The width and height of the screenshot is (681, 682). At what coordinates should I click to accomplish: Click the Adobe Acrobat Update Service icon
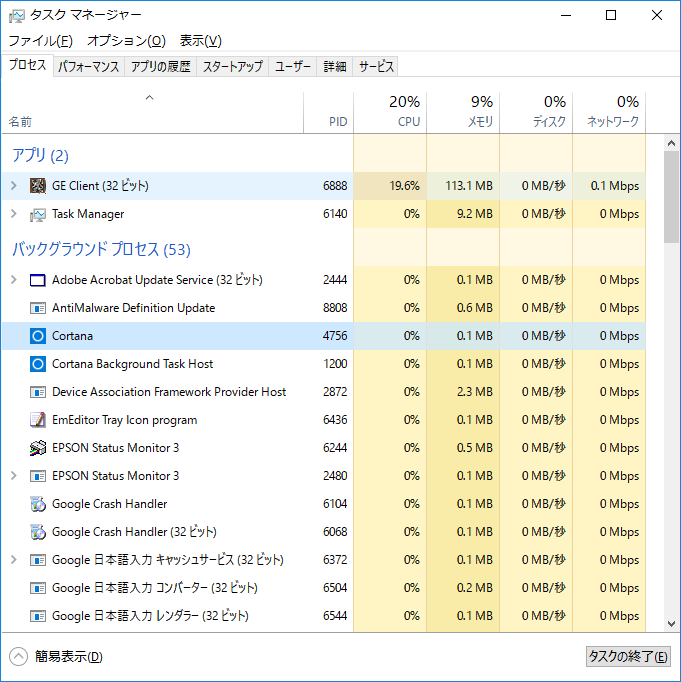pyautogui.click(x=38, y=280)
